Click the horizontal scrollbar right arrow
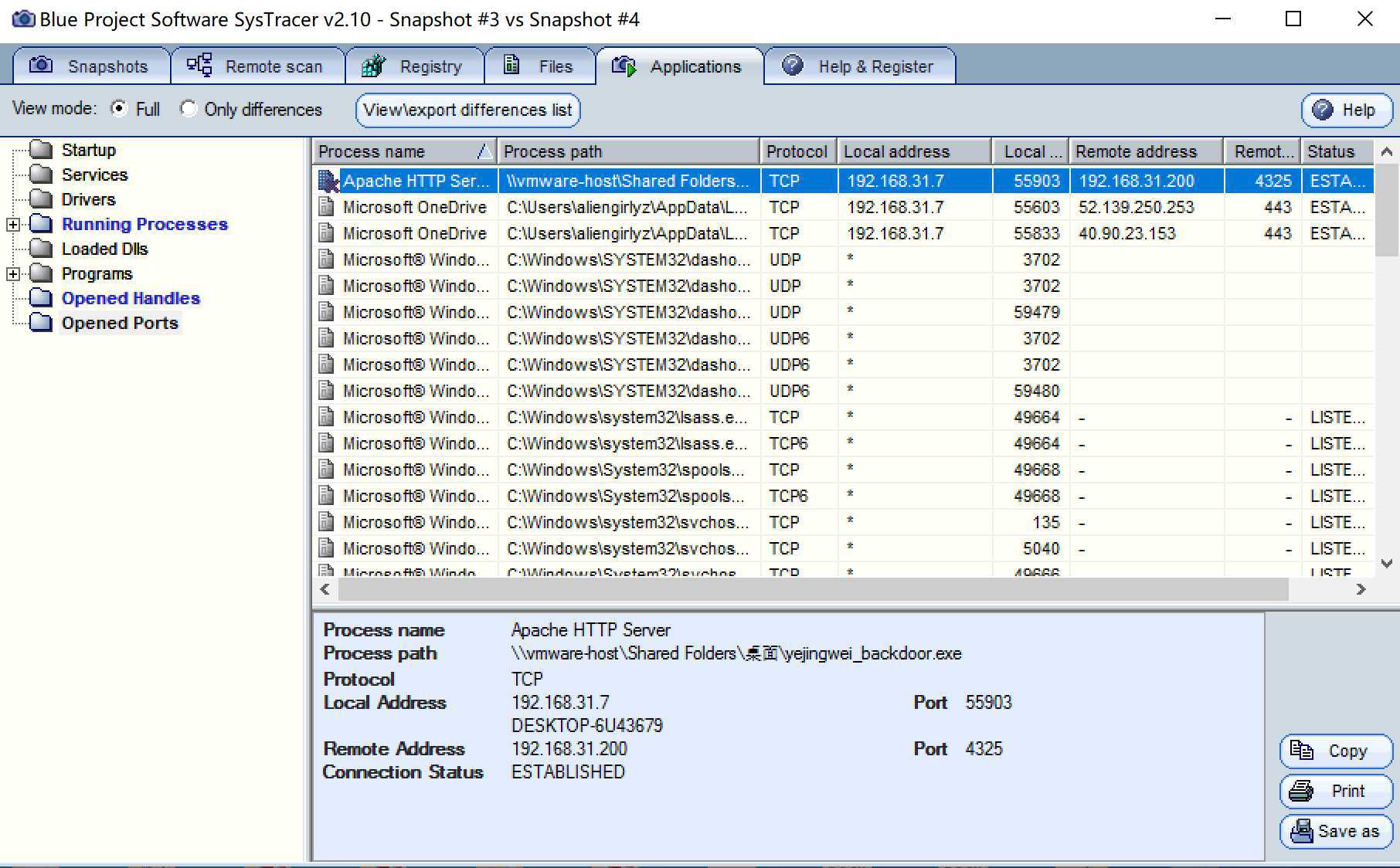1400x868 pixels. (x=1361, y=589)
